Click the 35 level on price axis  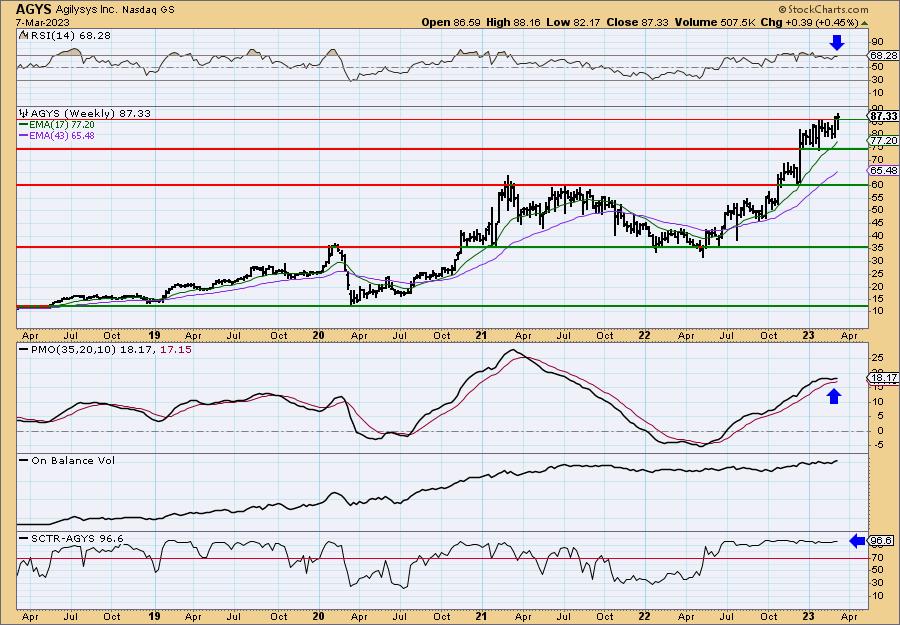[x=876, y=248]
